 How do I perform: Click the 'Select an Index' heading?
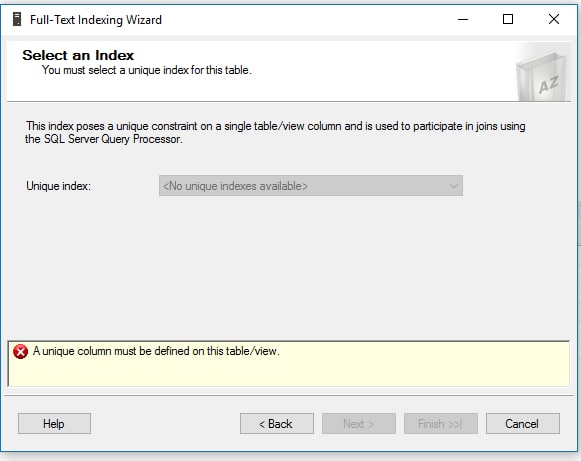pyautogui.click(x=78, y=55)
